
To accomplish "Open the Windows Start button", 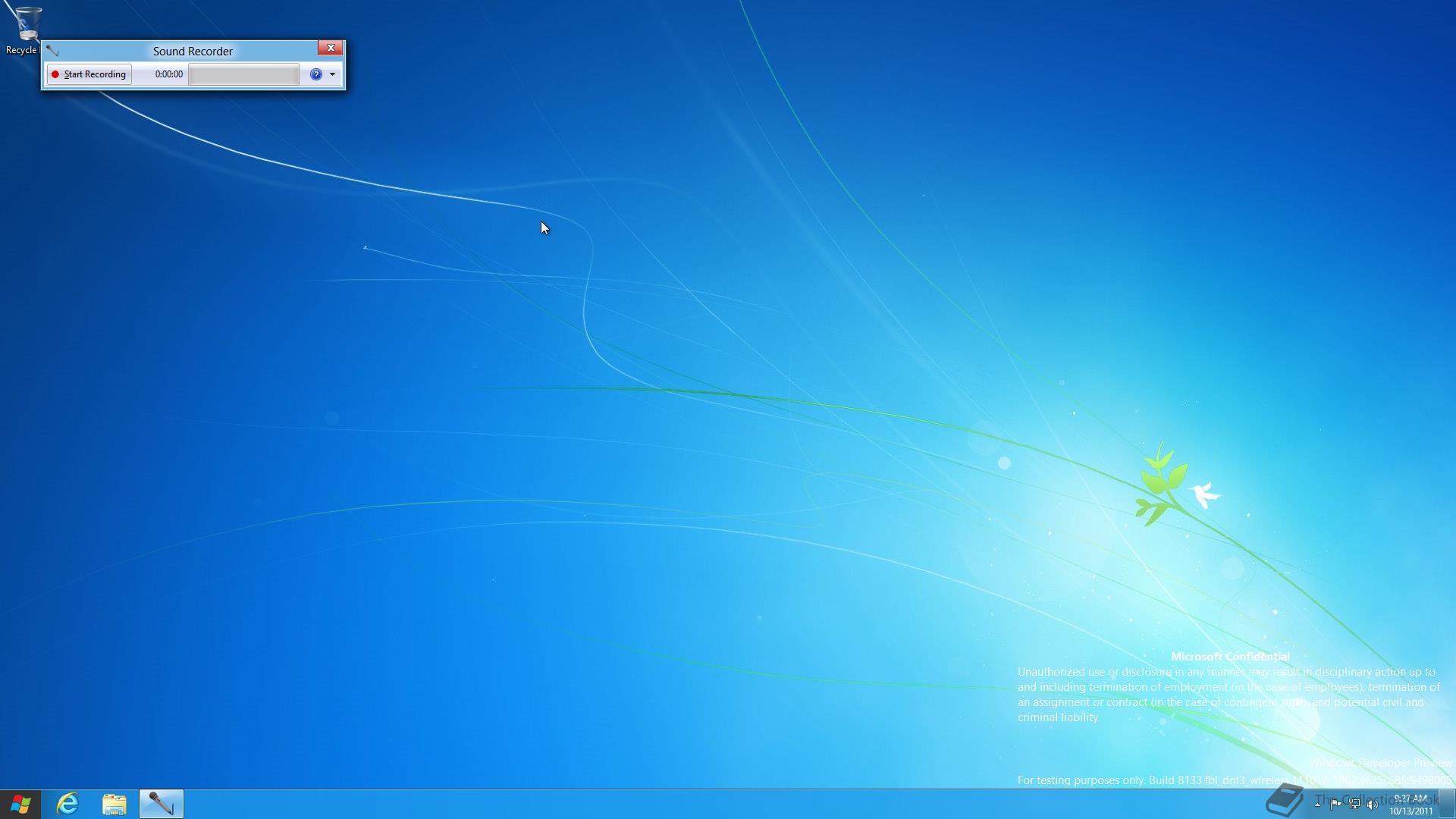I will [20, 804].
